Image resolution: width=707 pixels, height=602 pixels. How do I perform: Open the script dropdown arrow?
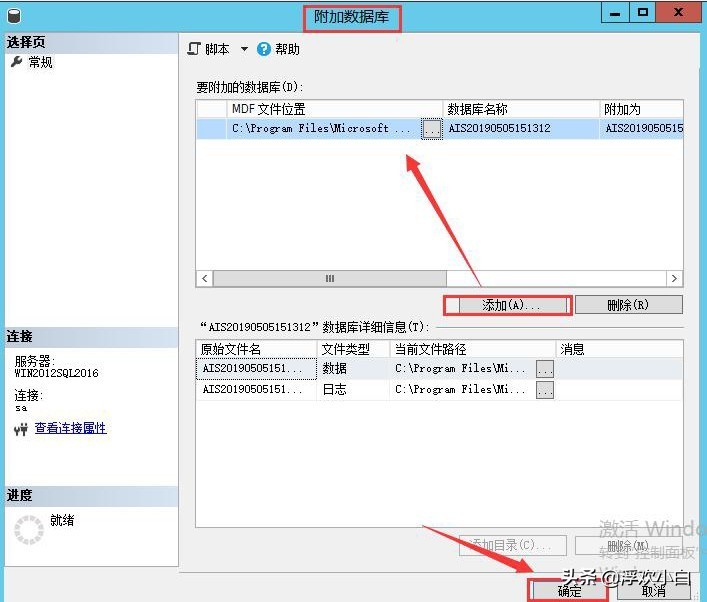pos(244,49)
